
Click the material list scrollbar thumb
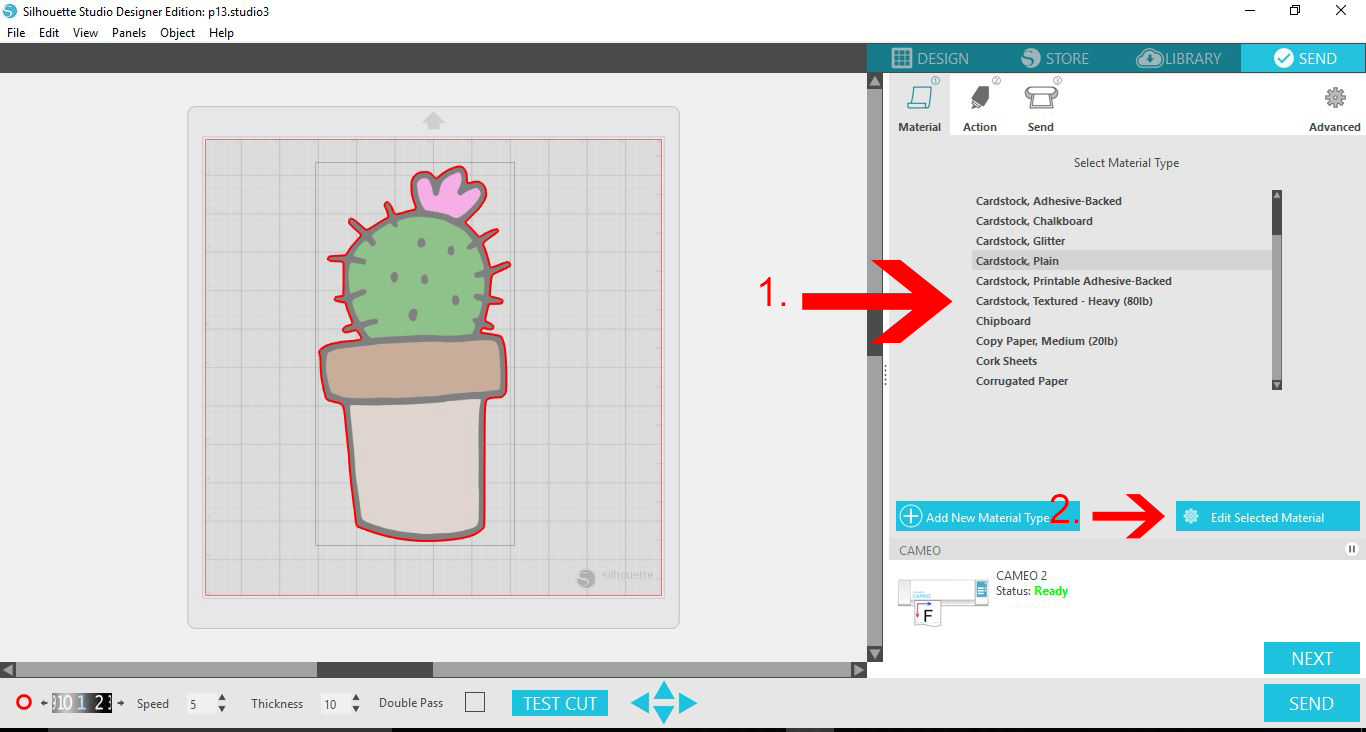point(1277,217)
